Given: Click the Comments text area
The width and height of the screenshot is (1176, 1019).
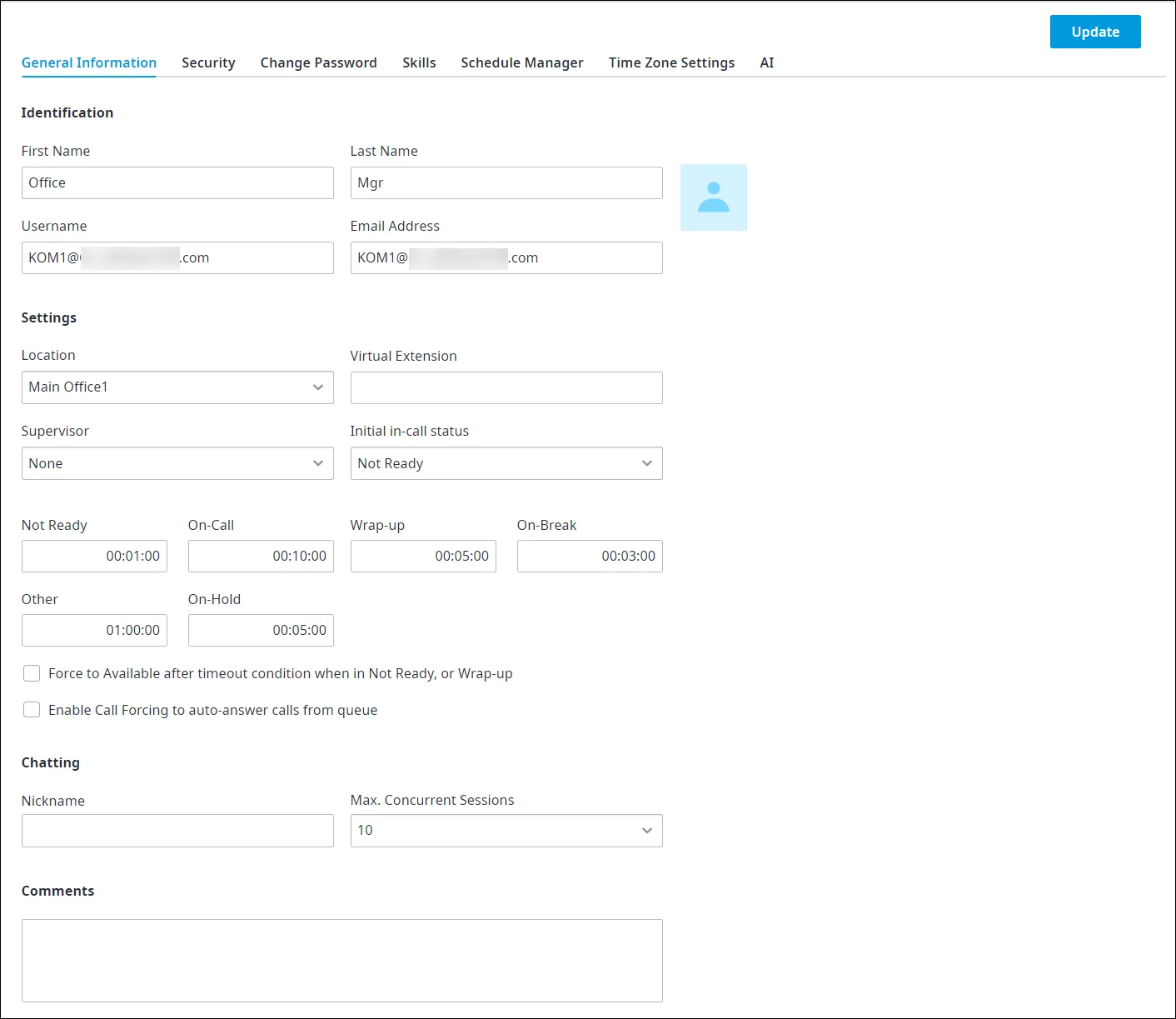Looking at the screenshot, I should (342, 961).
